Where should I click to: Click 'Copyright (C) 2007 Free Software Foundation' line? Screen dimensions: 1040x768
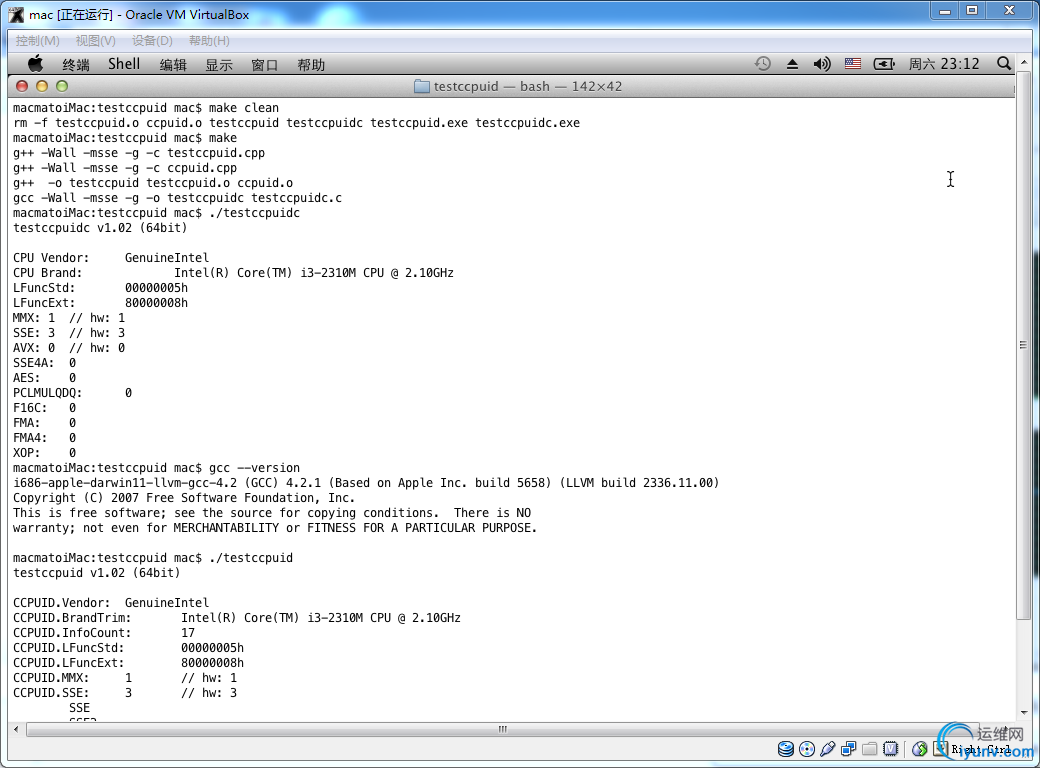184,497
